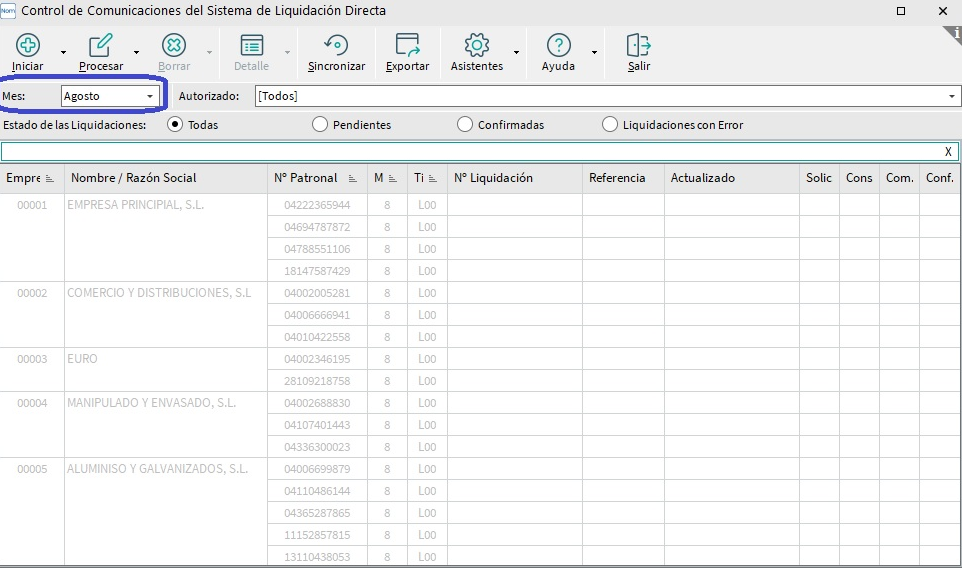Click the Borrar toolbar icon
Screen dimensions: 962x568
click(174, 45)
